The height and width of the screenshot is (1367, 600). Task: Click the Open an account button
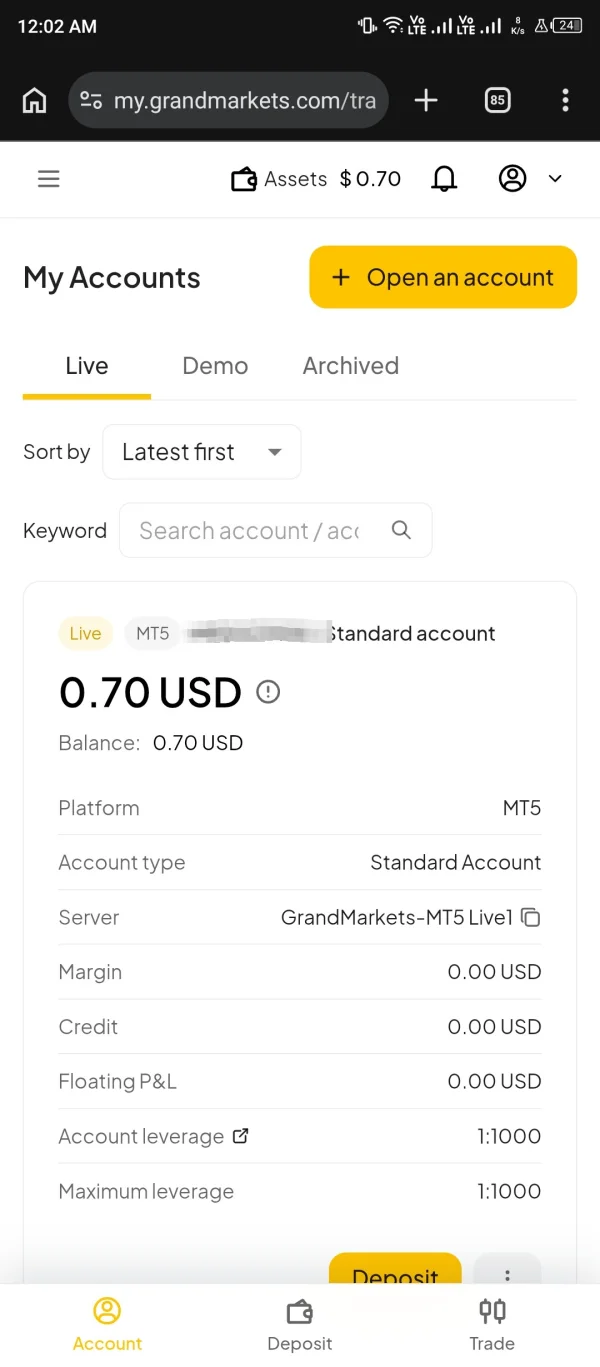[x=443, y=277]
